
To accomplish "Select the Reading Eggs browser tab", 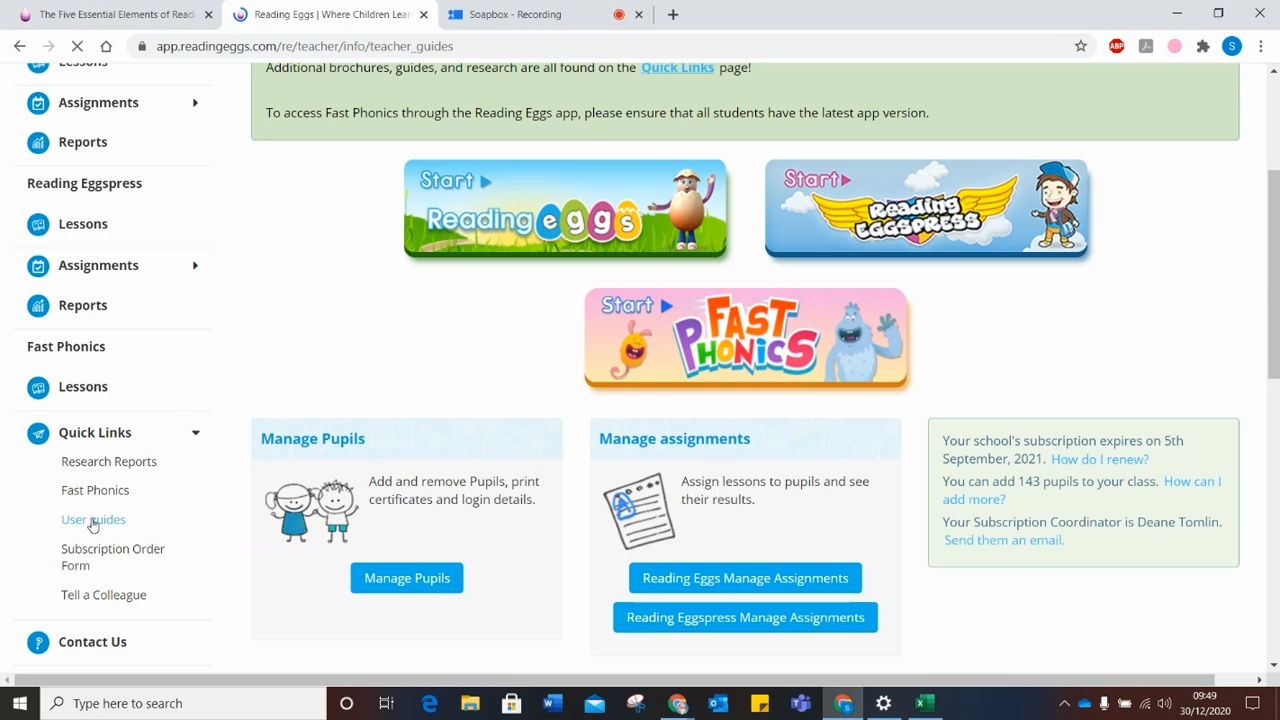I will (330, 14).
